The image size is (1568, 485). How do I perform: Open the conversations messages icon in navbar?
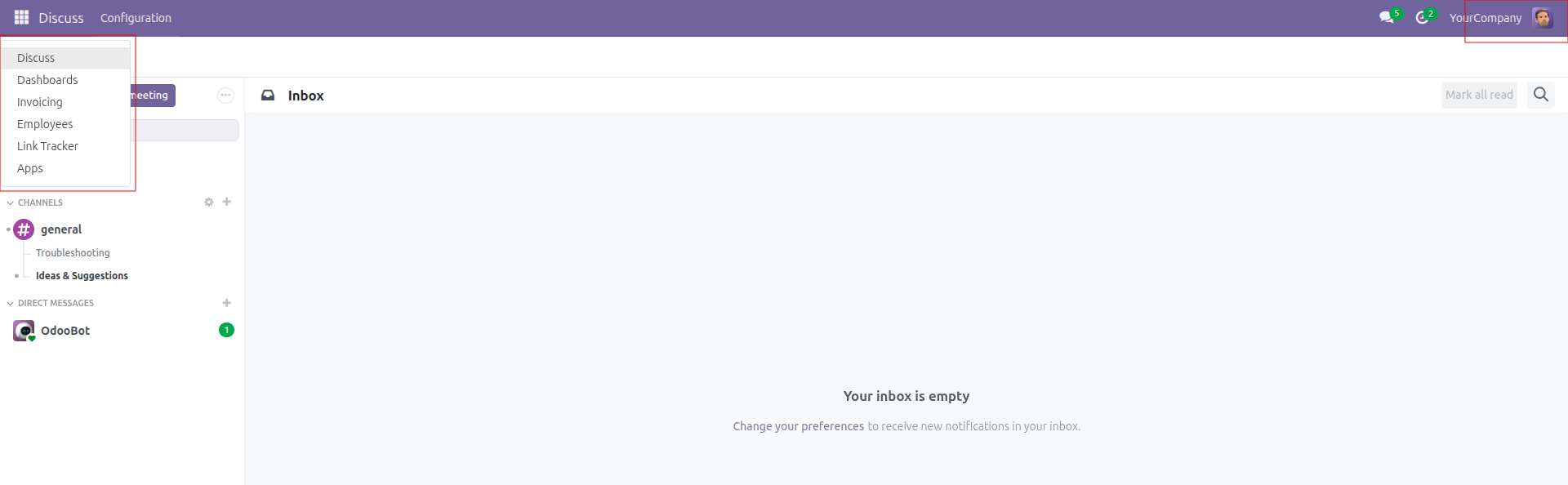click(x=1386, y=17)
